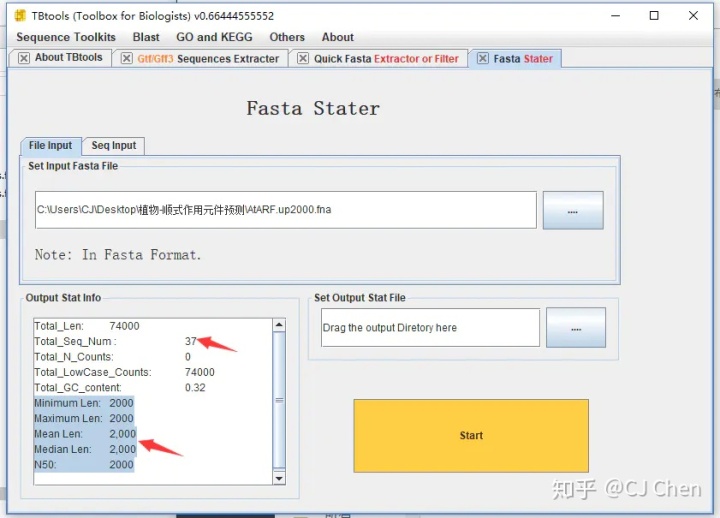
Task: Click scroll up arrow in Output Stat Info
Action: coord(279,325)
